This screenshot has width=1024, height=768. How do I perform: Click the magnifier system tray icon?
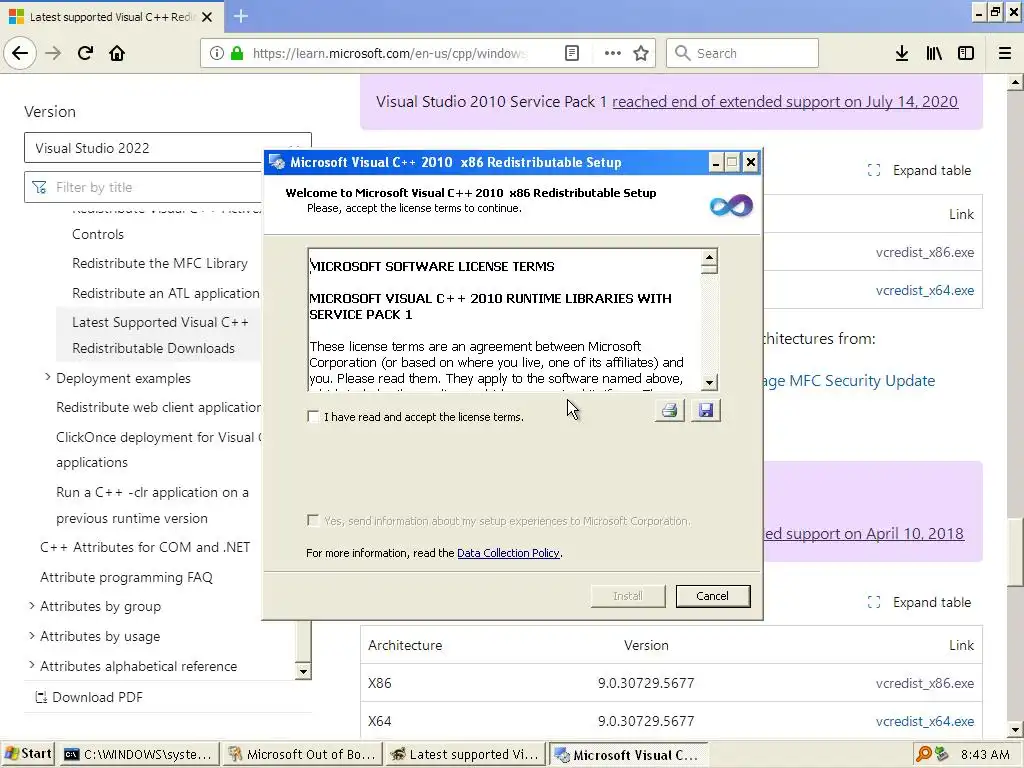pos(923,754)
